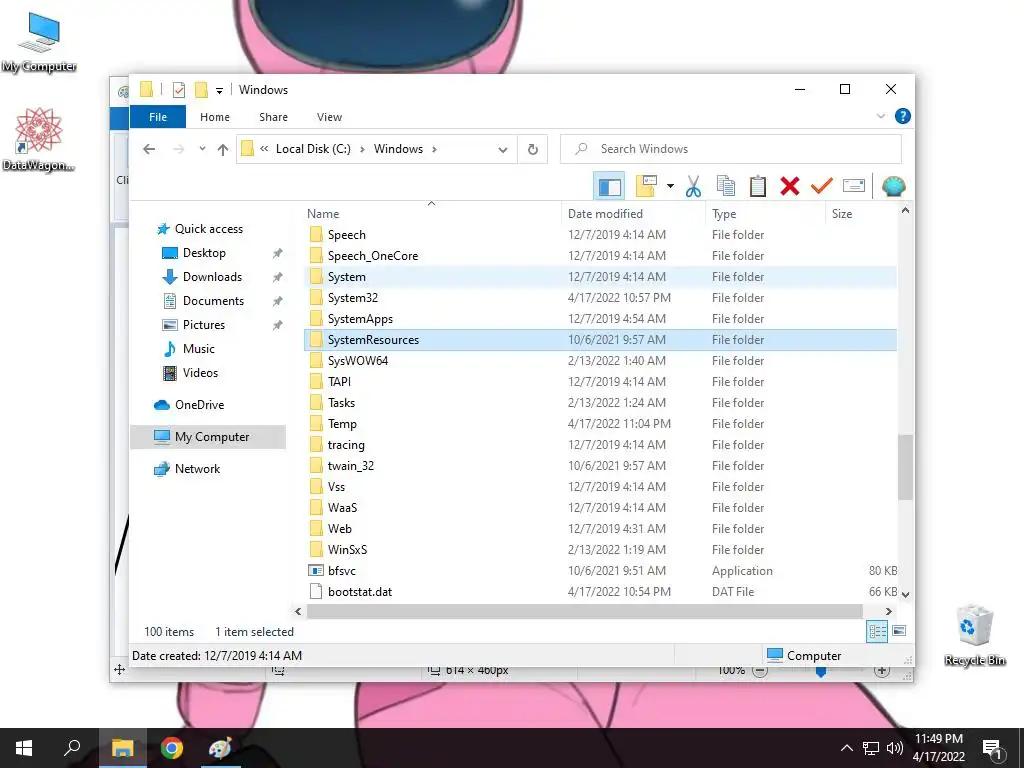Viewport: 1024px width, 768px height.
Task: Click the scissors Cut icon
Action: tap(694, 187)
